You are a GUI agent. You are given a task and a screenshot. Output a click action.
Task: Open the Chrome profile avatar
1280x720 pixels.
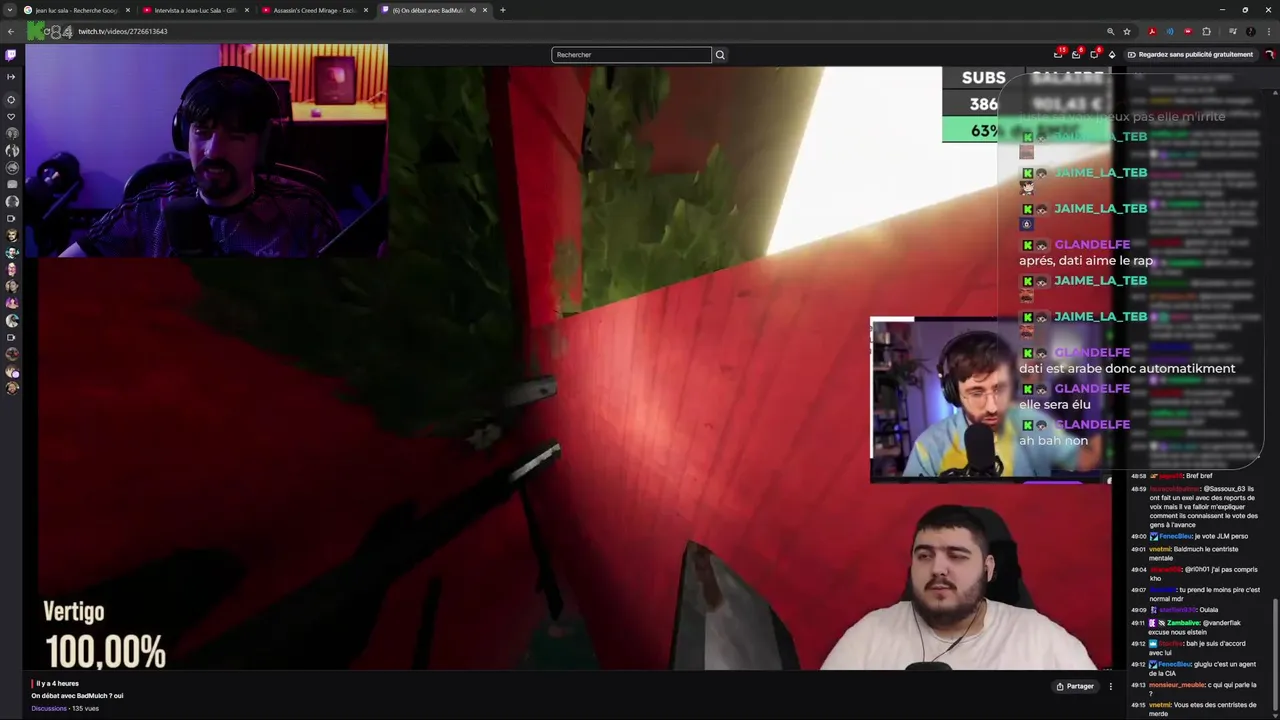click(1250, 31)
